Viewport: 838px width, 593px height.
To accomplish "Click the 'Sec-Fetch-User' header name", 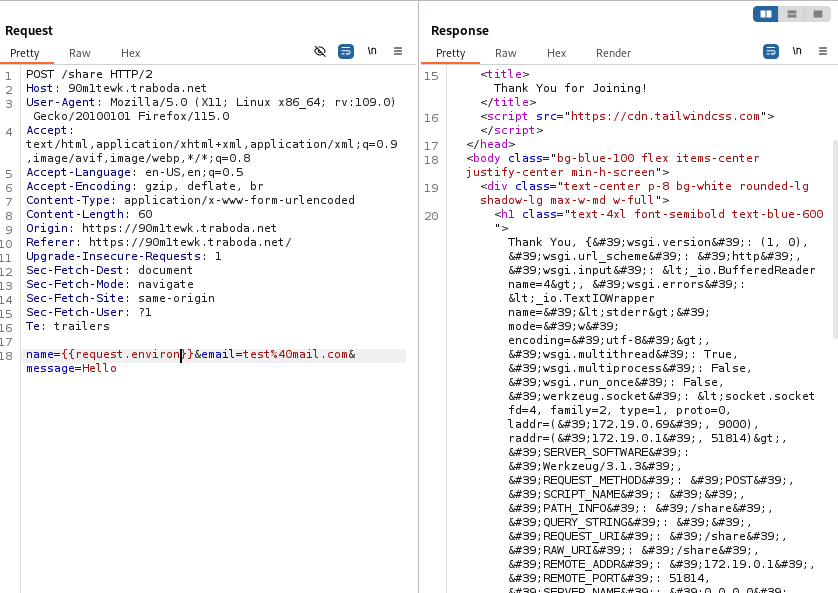I will pos(74,312).
